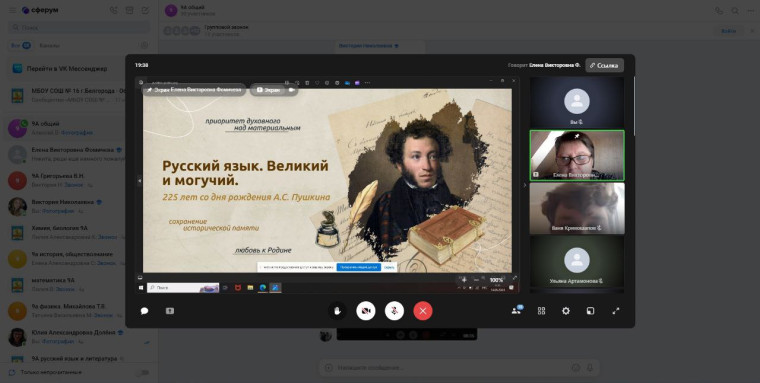Attach a file to the message
The width and height of the screenshot is (760, 383).
[329, 368]
